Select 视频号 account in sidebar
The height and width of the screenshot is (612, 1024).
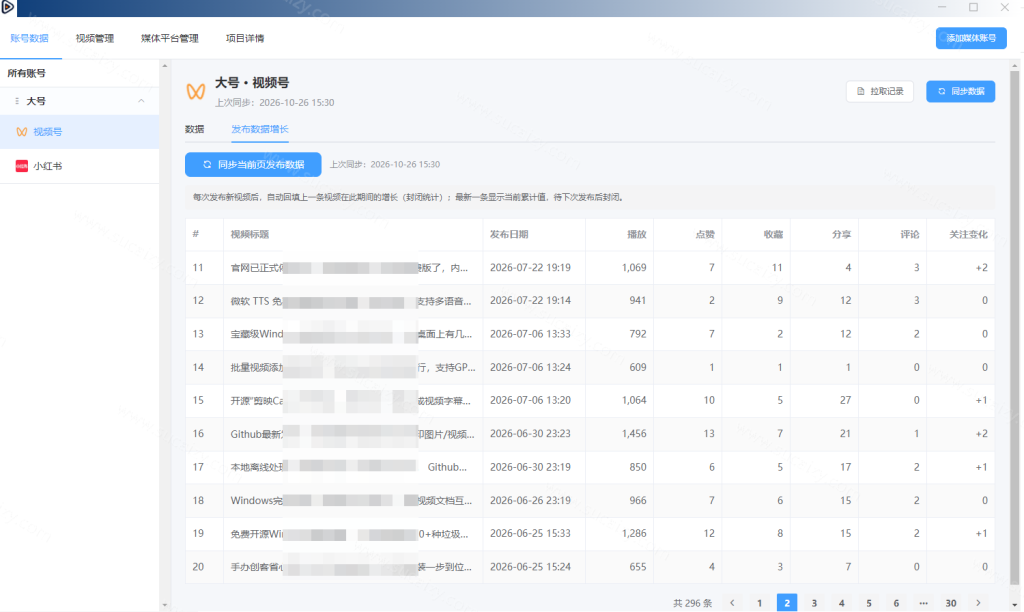click(x=80, y=132)
